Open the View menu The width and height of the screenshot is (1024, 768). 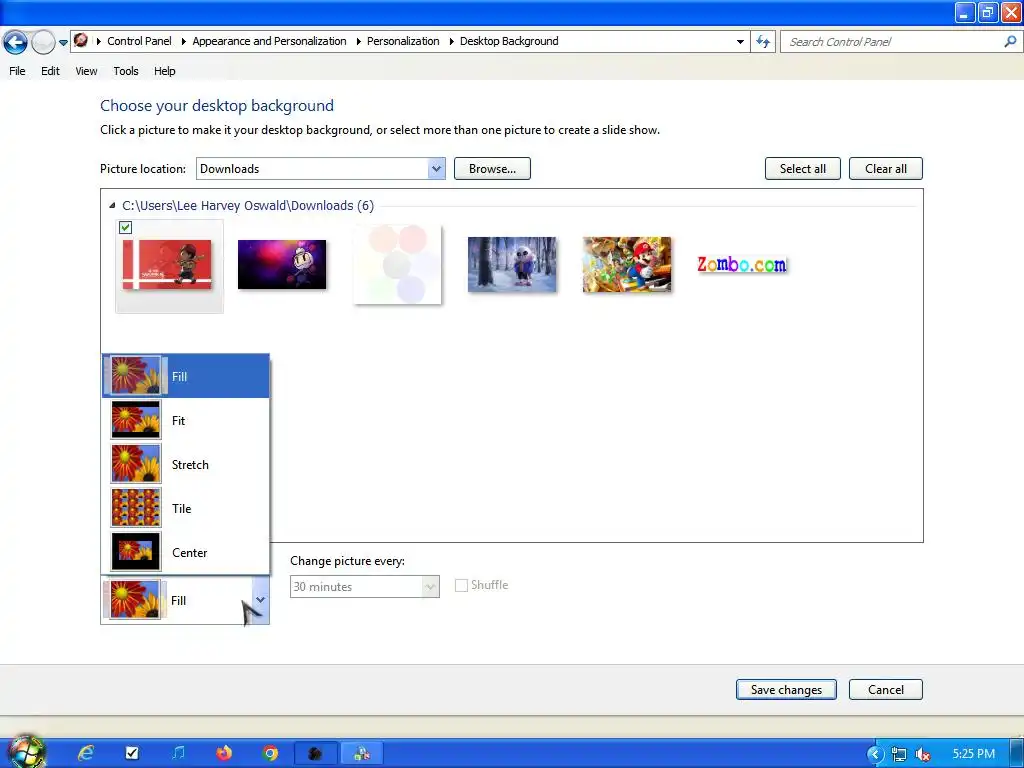86,71
